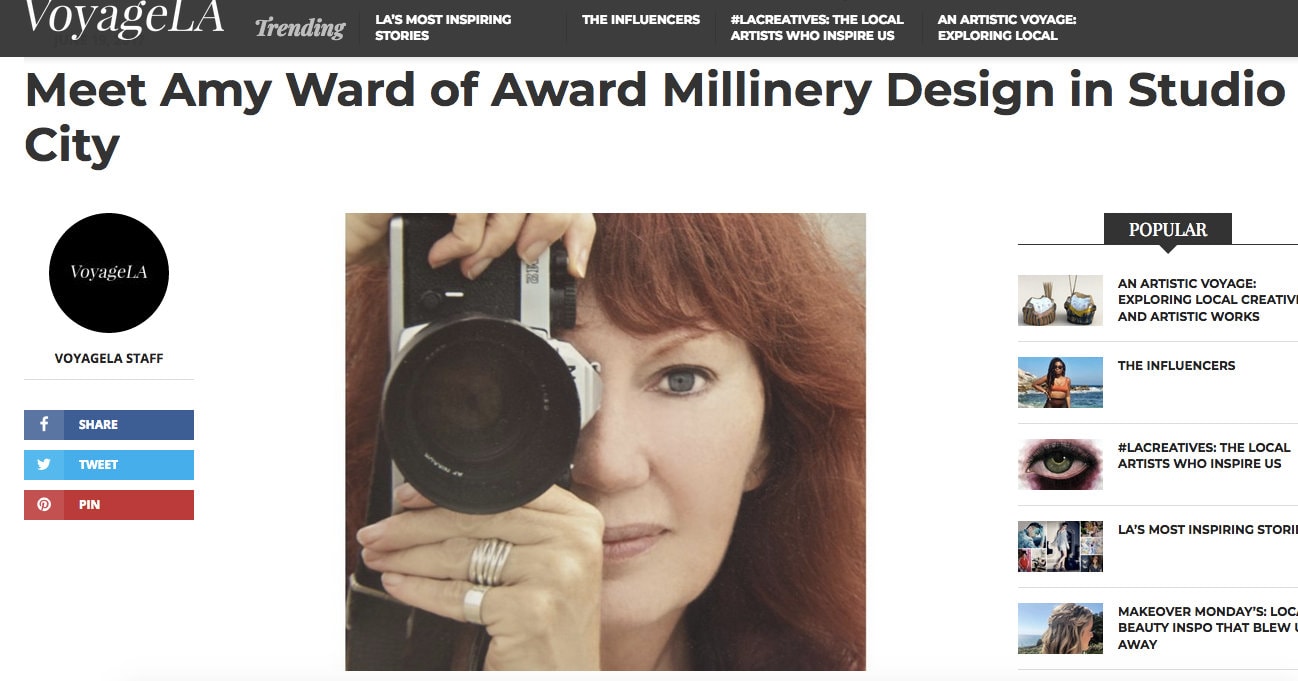Open #LACreatives in the top navigation bar
1298x681 pixels.
pyautogui.click(x=817, y=27)
